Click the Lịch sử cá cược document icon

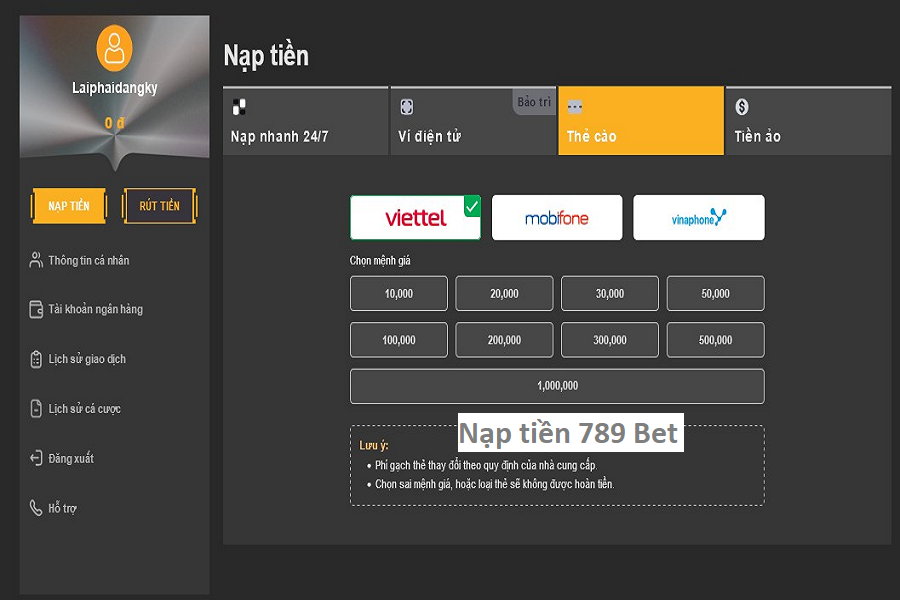point(36,409)
